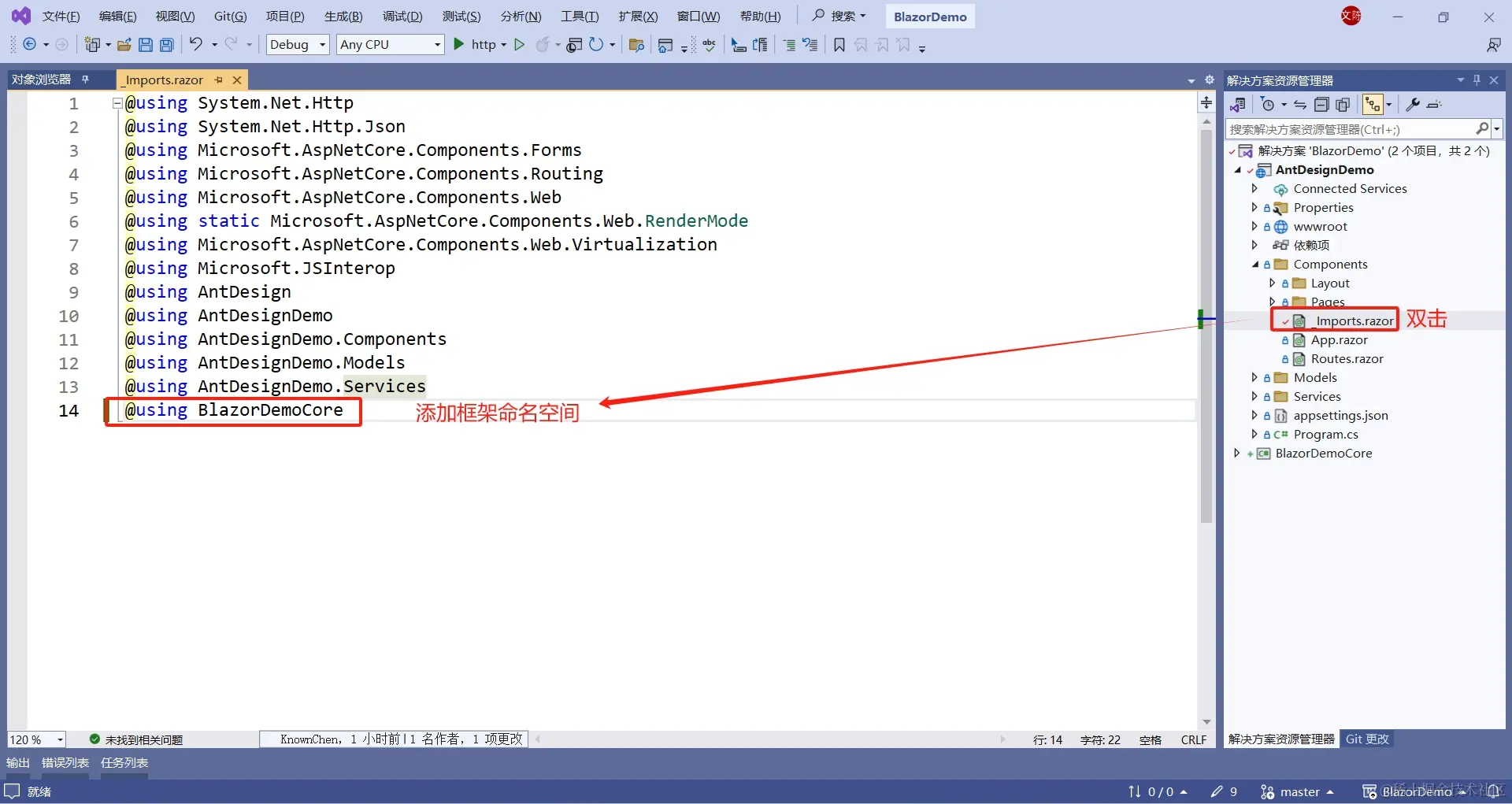1512x804 pixels.
Task: Click the feedback icon at top right
Action: tap(1493, 45)
